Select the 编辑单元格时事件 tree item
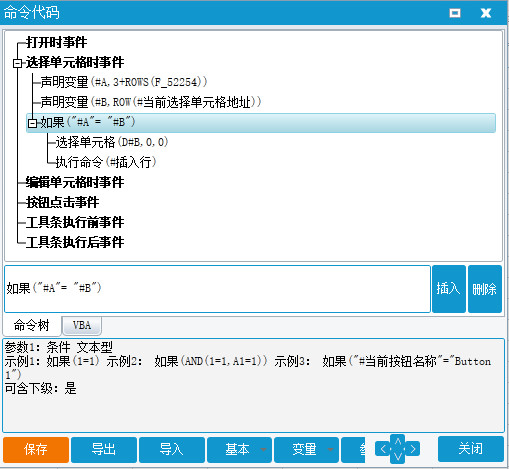This screenshot has width=509, height=469. click(75, 182)
